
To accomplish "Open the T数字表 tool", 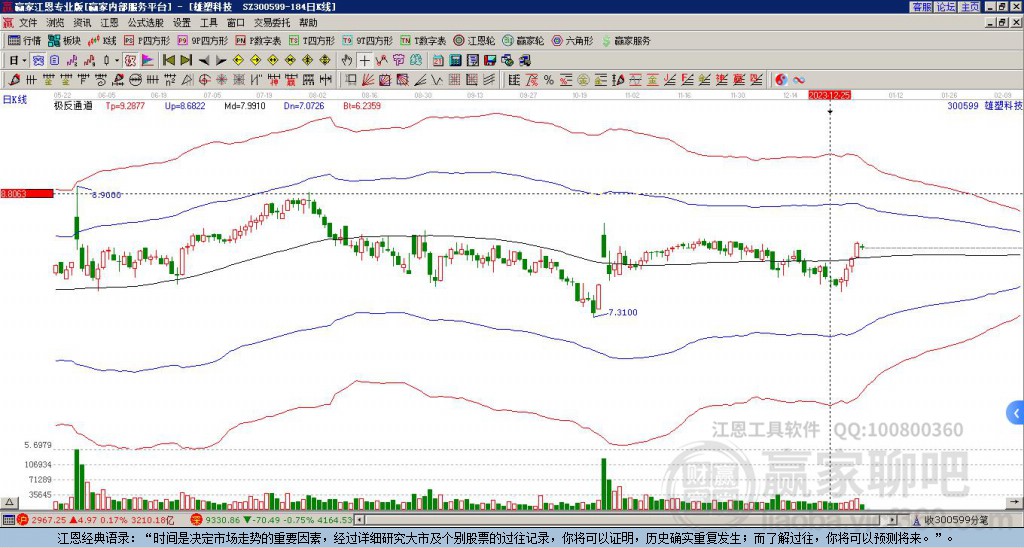I will pos(423,40).
